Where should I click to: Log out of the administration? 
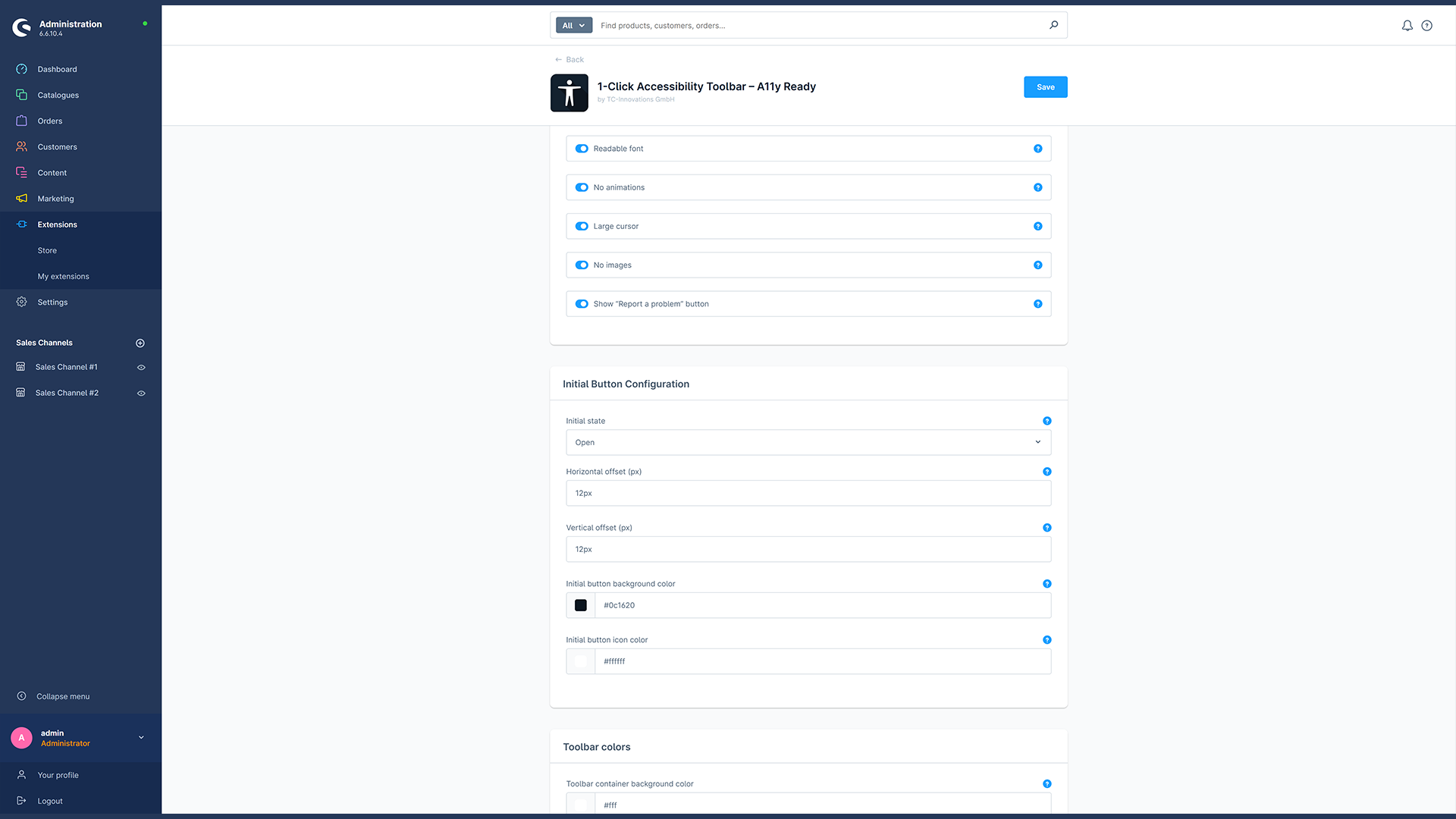(50, 801)
